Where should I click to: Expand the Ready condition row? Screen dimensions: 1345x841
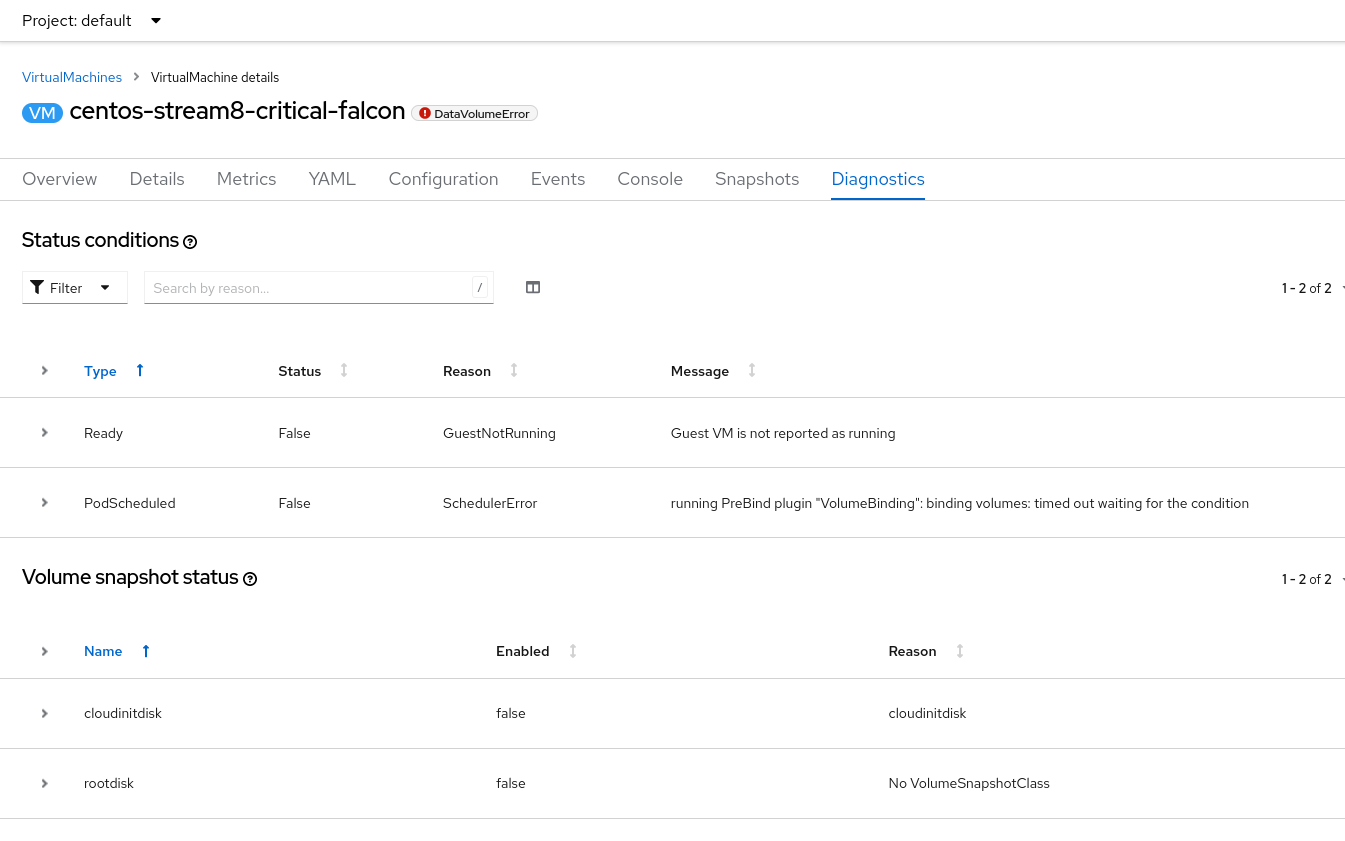[45, 433]
